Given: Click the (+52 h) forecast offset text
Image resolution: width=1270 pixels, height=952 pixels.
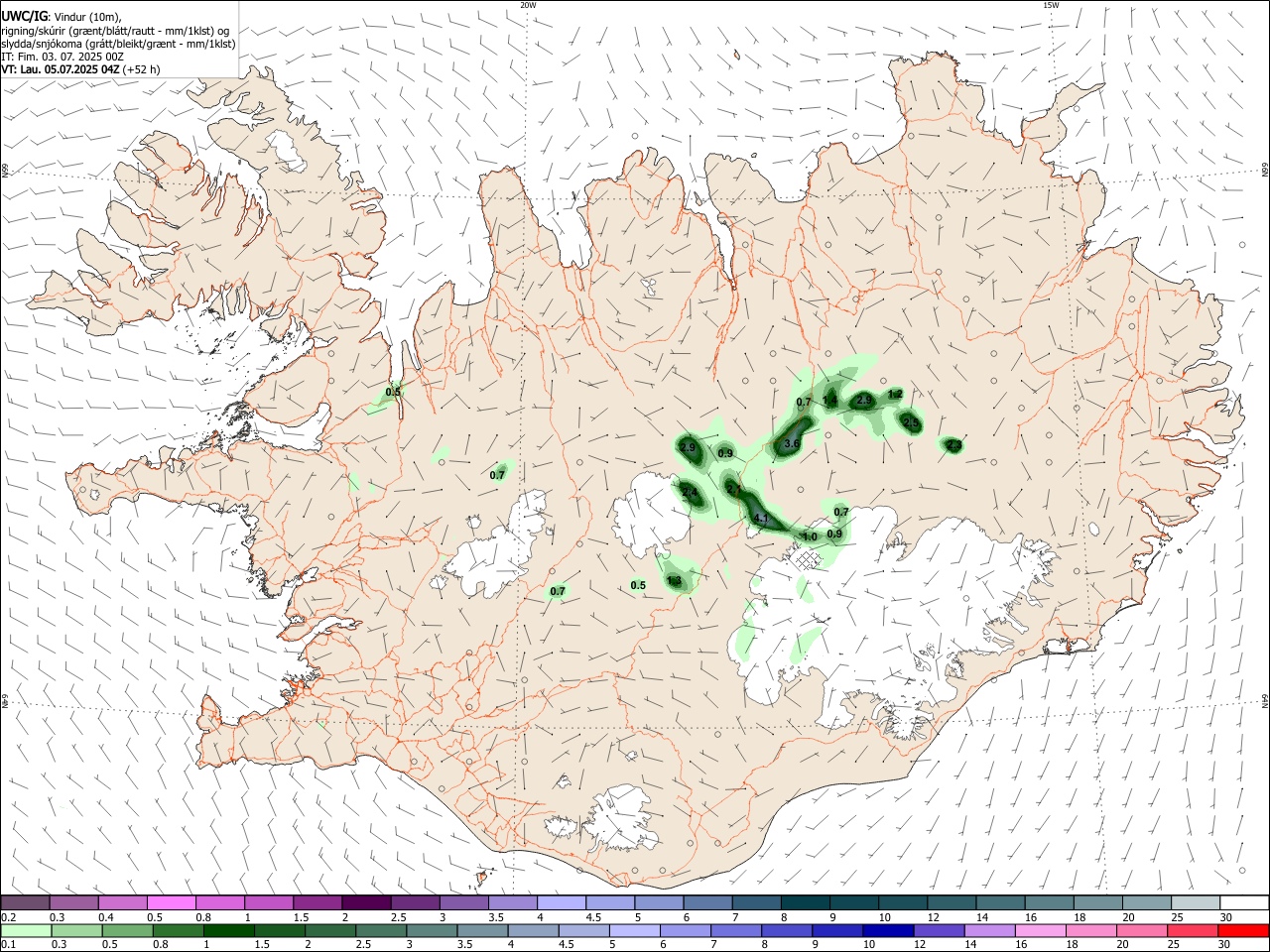Looking at the screenshot, I should [142, 69].
